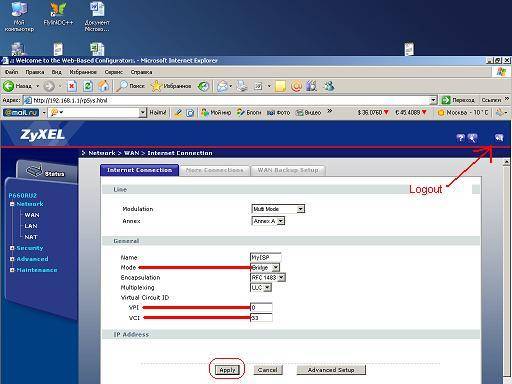The width and height of the screenshot is (512, 384).
Task: Open the Mail envelope toolbar icon
Action: pyautogui.click(x=222, y=86)
